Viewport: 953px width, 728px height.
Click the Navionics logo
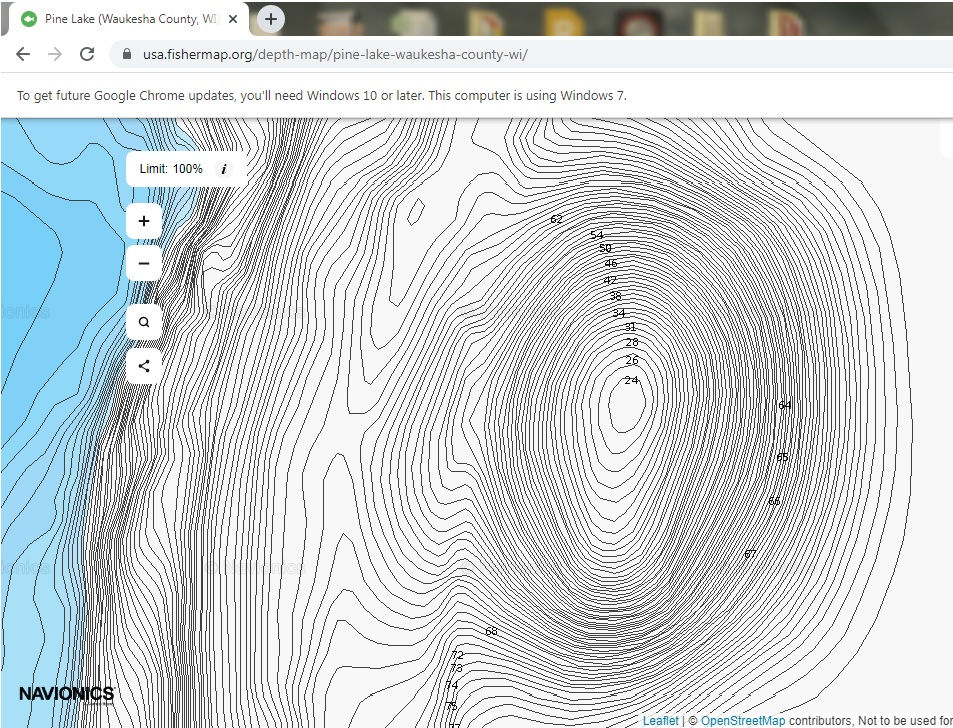click(67, 694)
